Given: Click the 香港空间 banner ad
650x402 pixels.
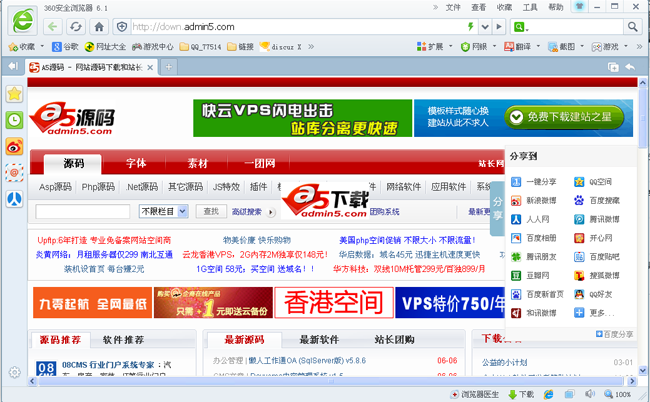Looking at the screenshot, I should pos(334,303).
